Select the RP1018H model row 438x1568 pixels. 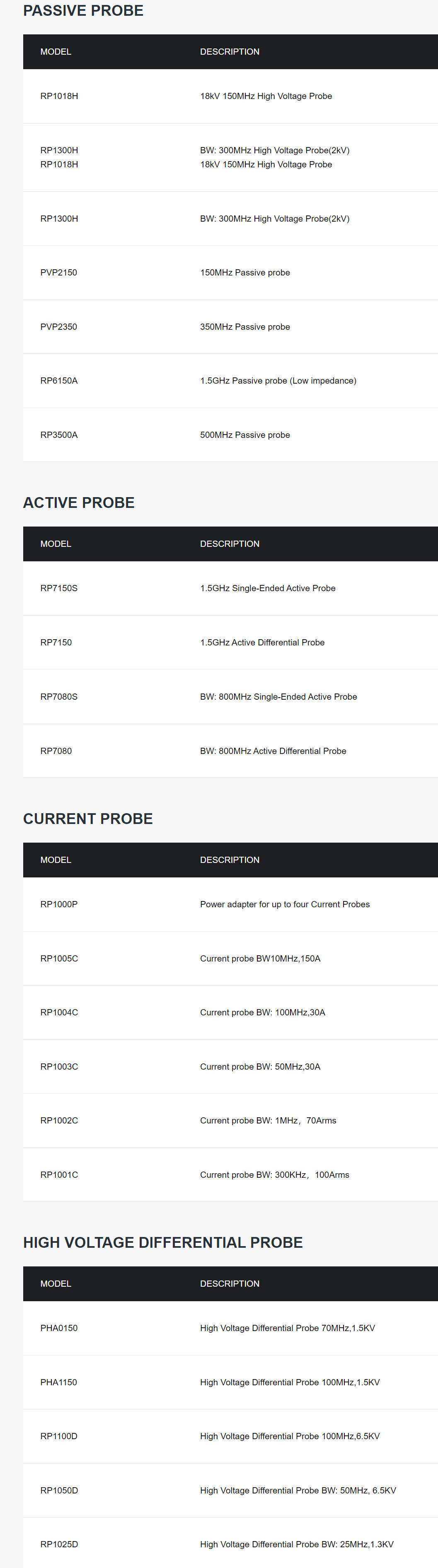pyautogui.click(x=230, y=96)
